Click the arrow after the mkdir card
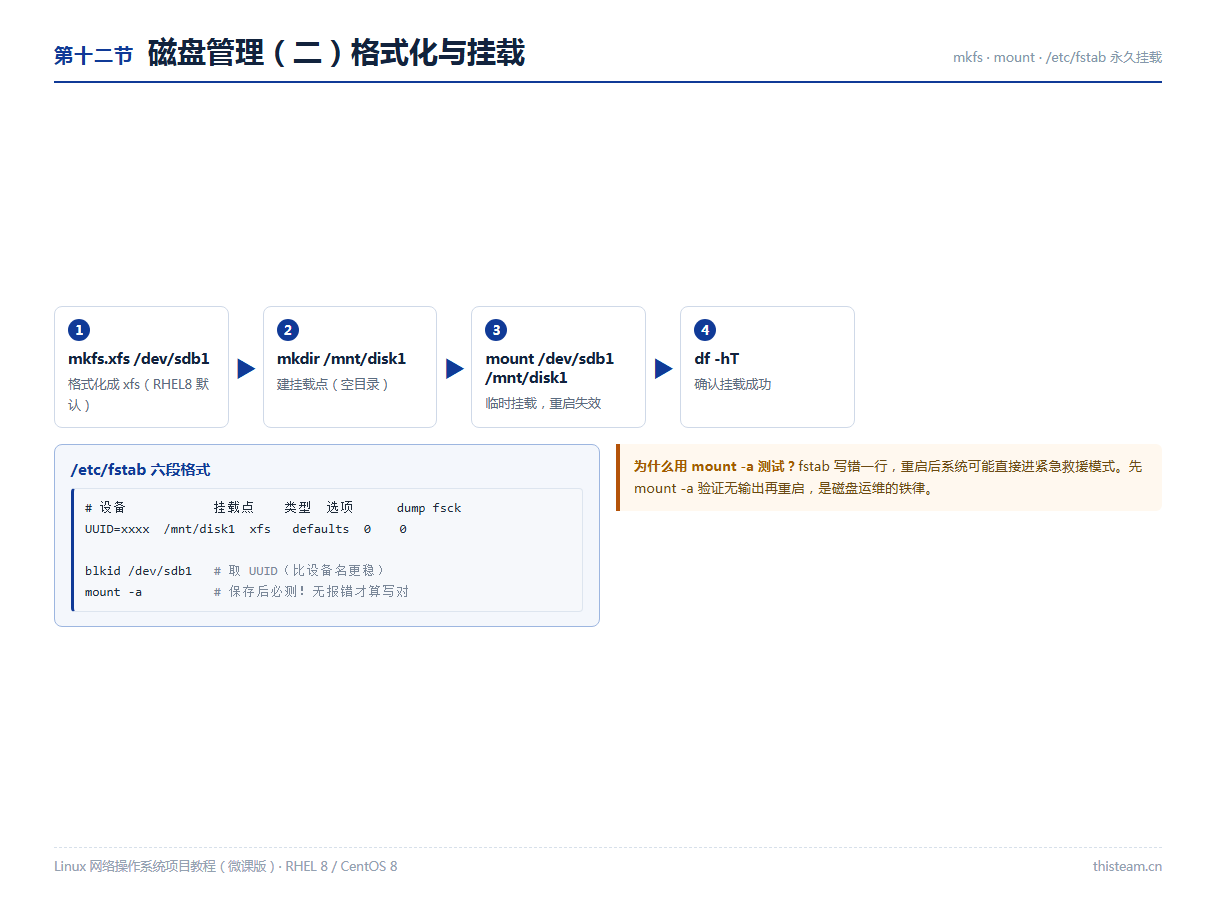The height and width of the screenshot is (900, 1216). pos(455,368)
